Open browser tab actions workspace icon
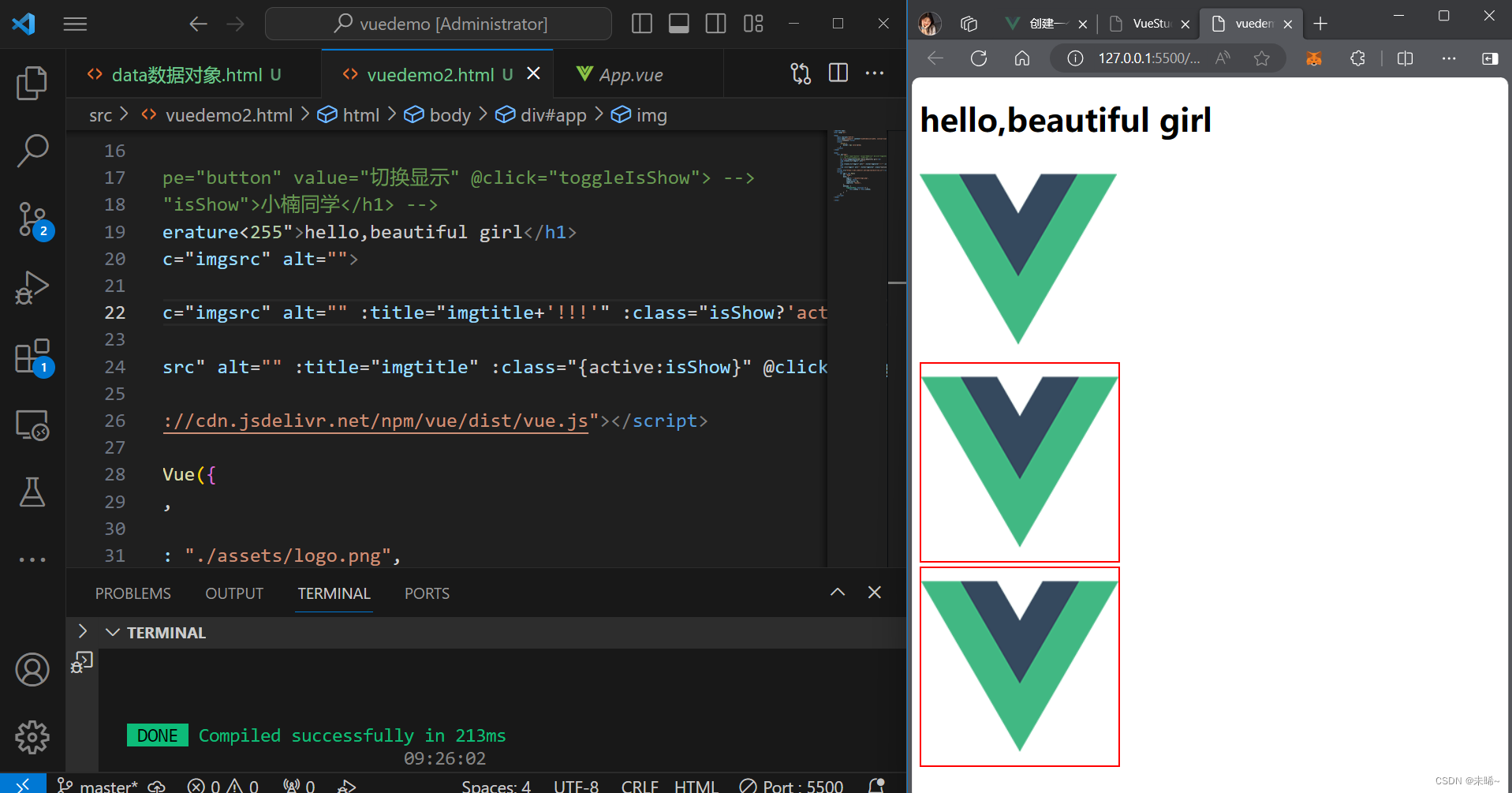This screenshot has height=793, width=1512. point(969,24)
